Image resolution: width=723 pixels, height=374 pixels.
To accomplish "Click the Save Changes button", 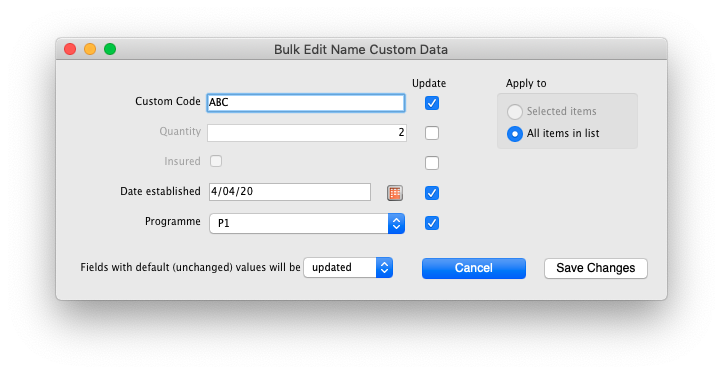I will coord(596,268).
